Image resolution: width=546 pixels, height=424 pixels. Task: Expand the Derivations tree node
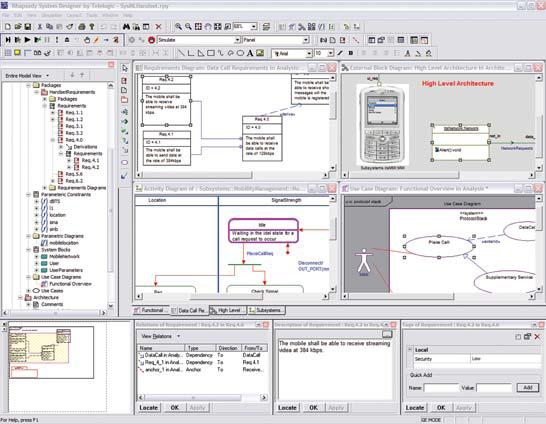(61, 147)
